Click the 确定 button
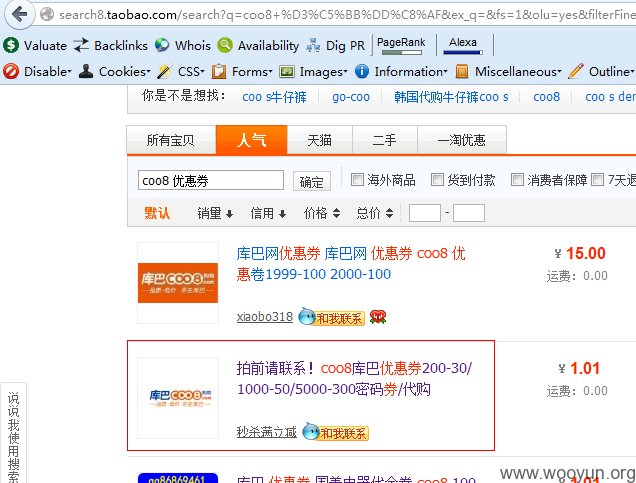Viewport: 636px width, 483px height. pos(312,181)
